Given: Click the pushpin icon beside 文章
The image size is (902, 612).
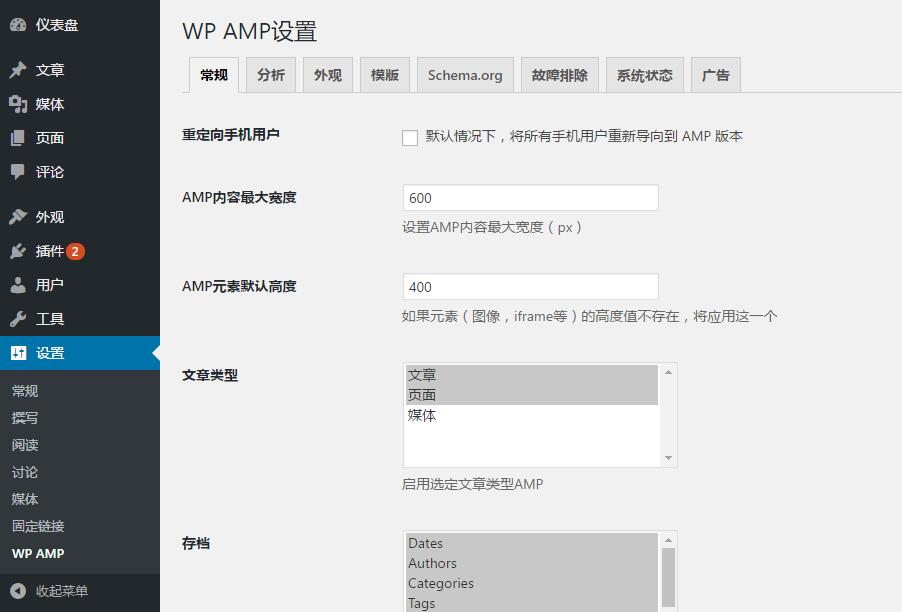Looking at the screenshot, I should point(18,70).
